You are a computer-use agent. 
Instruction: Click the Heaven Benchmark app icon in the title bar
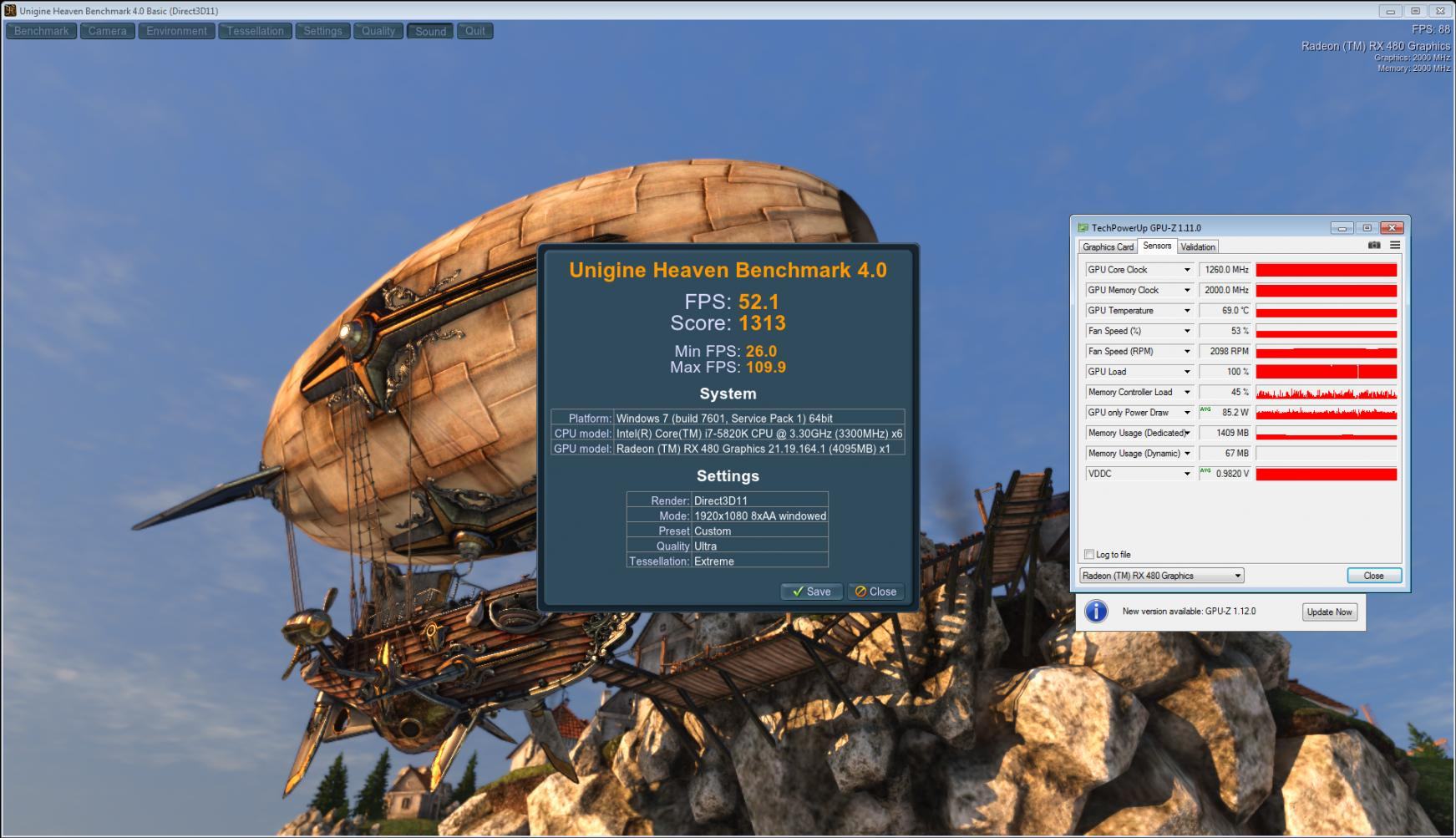pos(10,10)
